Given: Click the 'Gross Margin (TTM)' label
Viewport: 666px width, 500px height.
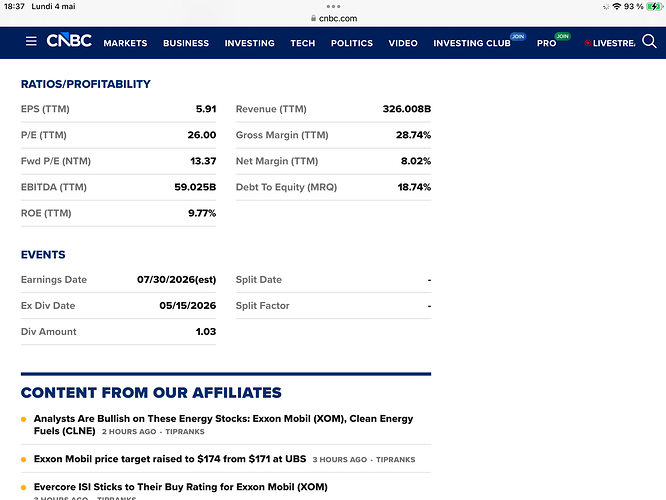Looking at the screenshot, I should click(x=282, y=135).
